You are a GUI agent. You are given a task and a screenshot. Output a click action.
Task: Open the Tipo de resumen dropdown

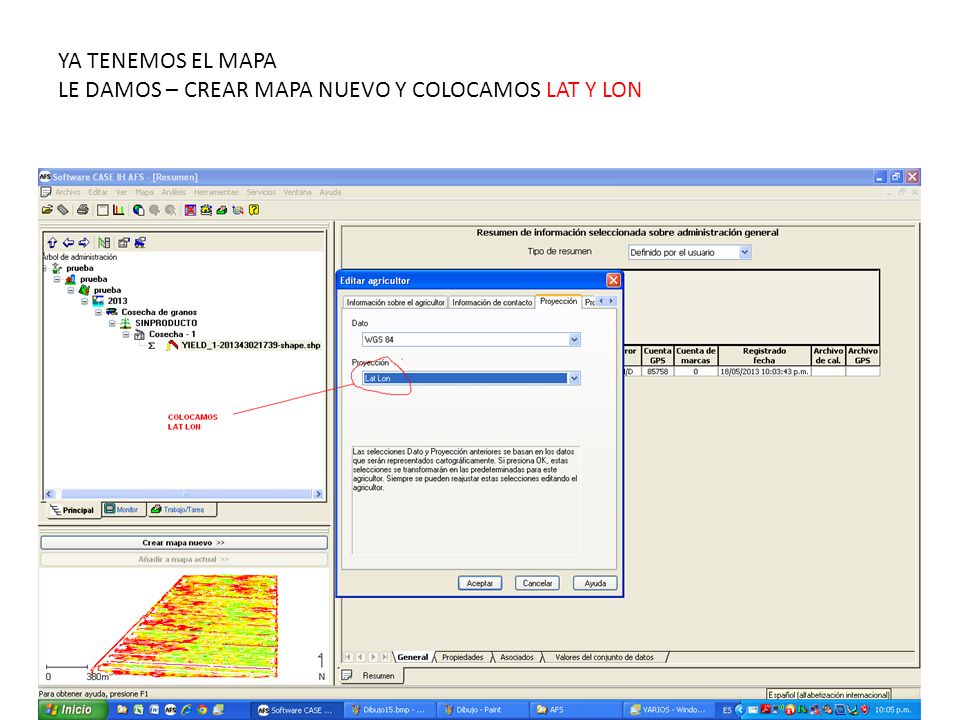(744, 252)
